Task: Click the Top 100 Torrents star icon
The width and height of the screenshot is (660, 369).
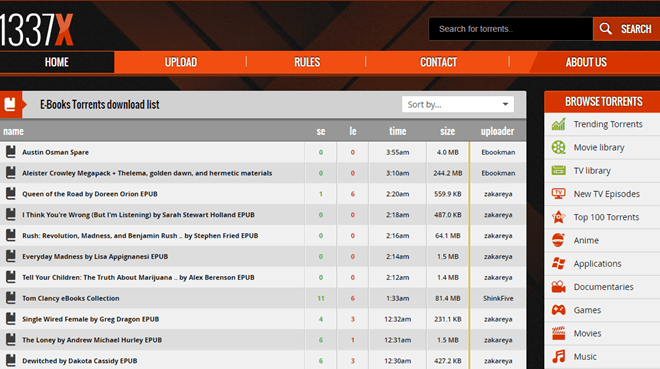Action: (559, 217)
